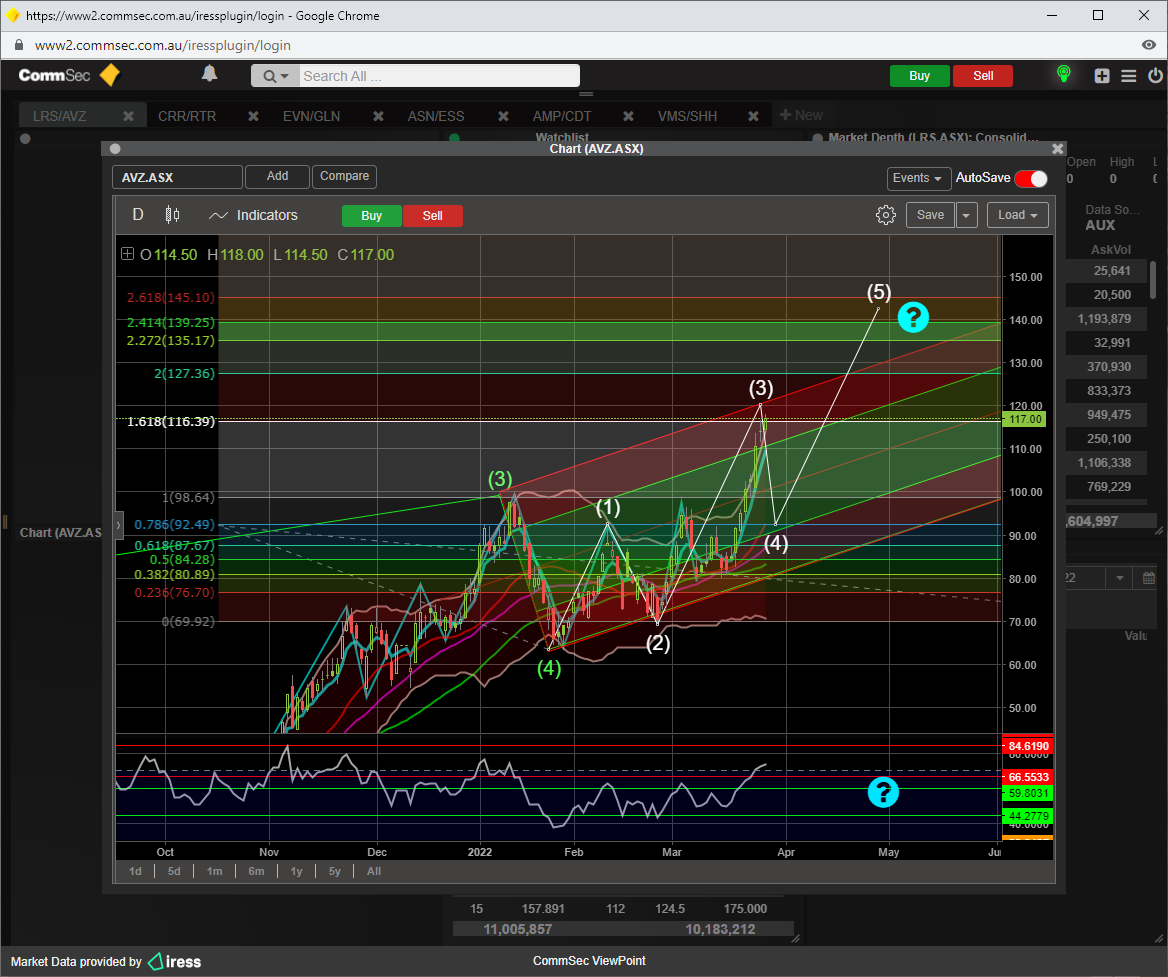The image size is (1168, 977).
Task: Click the Compare button
Action: coord(344,176)
